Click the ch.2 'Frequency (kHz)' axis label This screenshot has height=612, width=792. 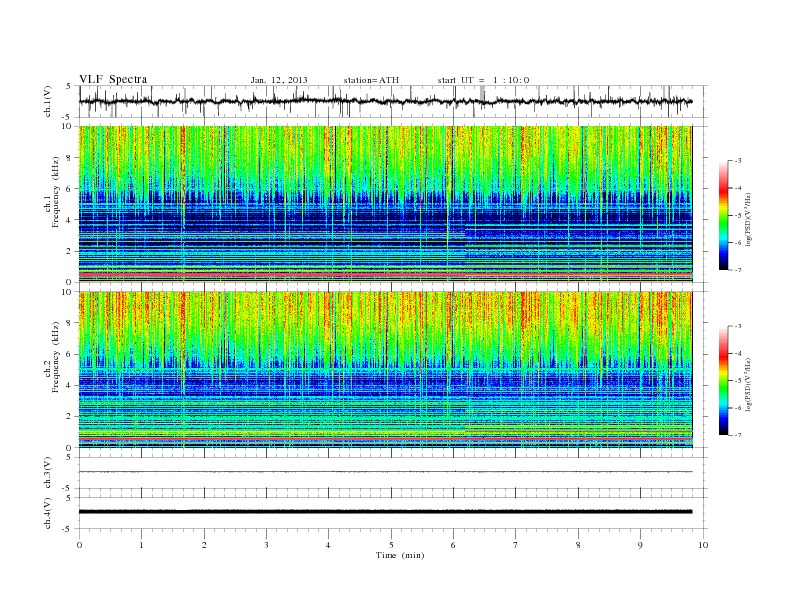pos(56,356)
